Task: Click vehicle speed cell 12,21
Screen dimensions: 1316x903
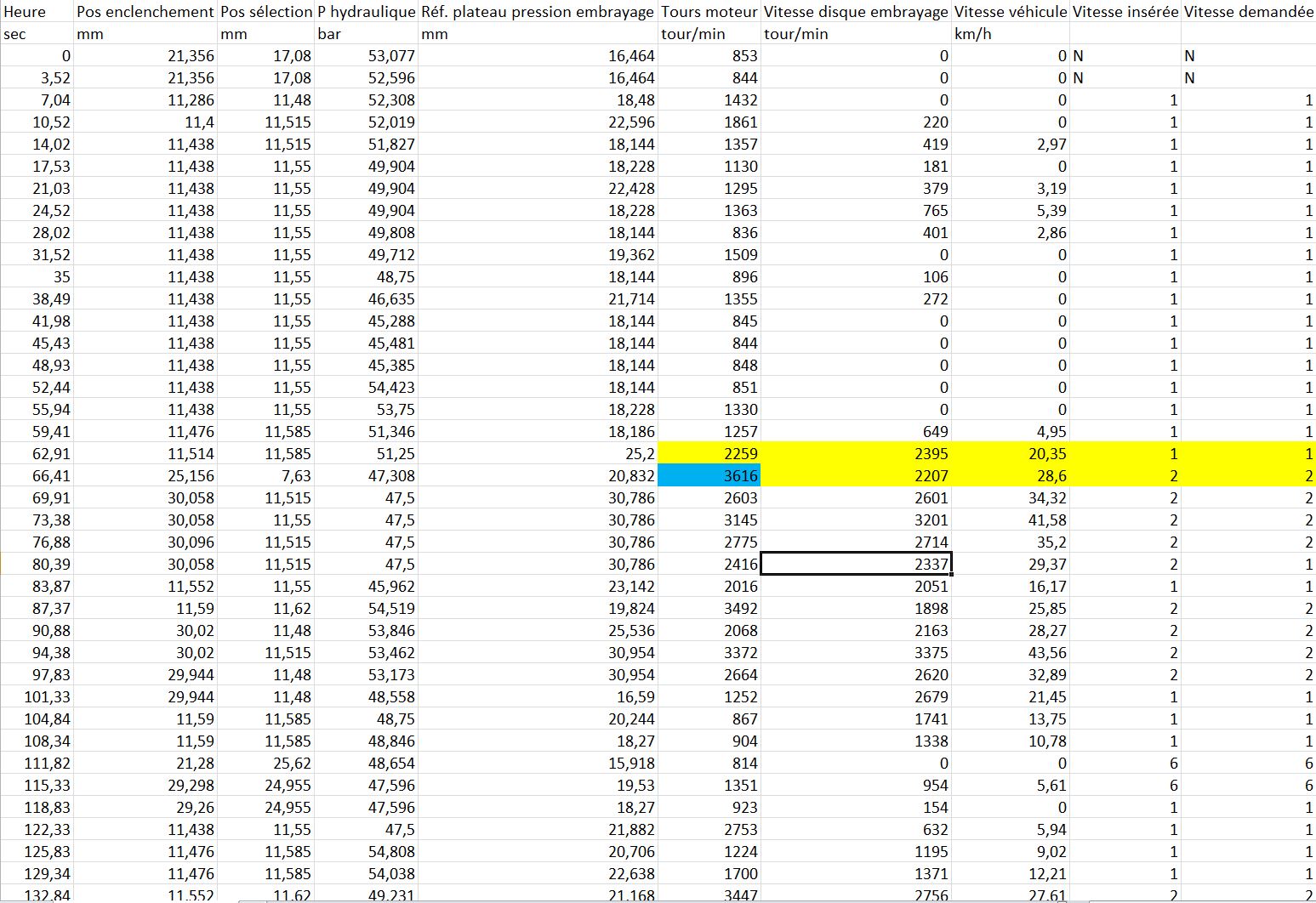Action: 1011,873
